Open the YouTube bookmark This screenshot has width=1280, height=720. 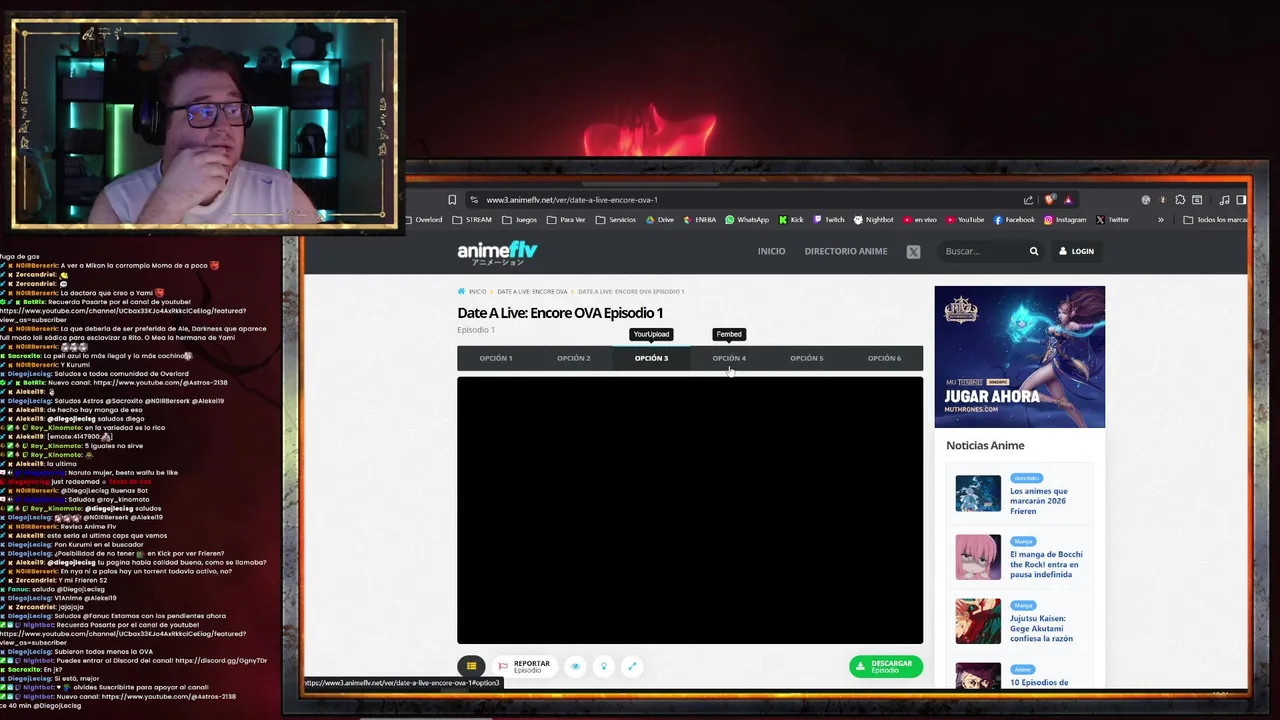(965, 220)
